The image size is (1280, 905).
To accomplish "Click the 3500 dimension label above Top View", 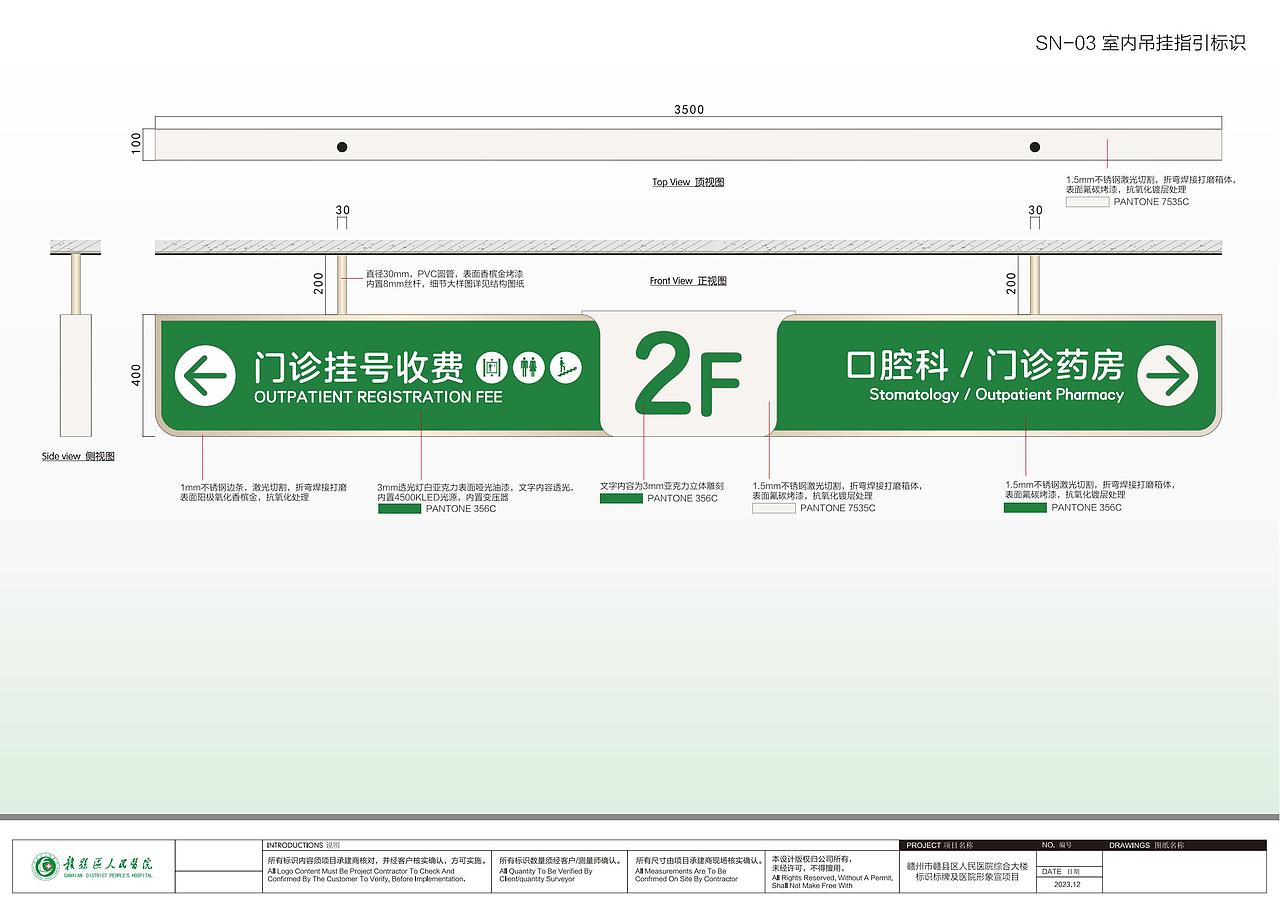I will coord(688,110).
